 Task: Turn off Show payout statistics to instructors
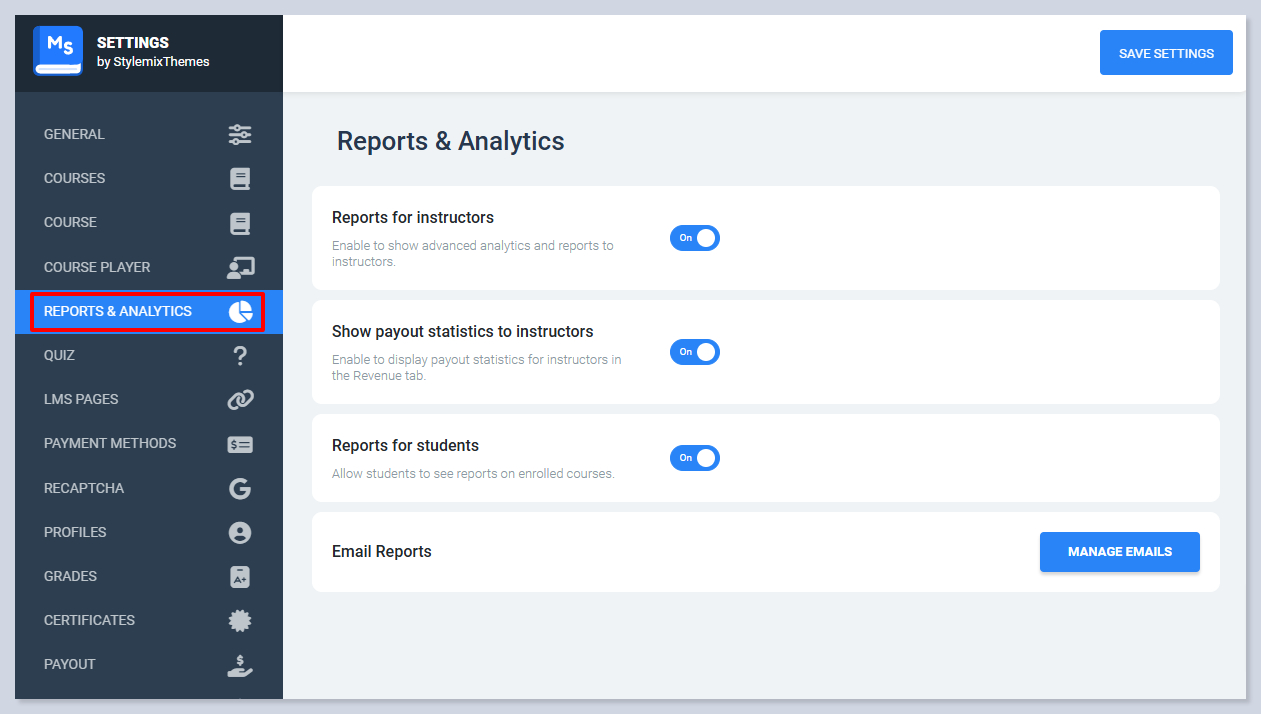695,352
